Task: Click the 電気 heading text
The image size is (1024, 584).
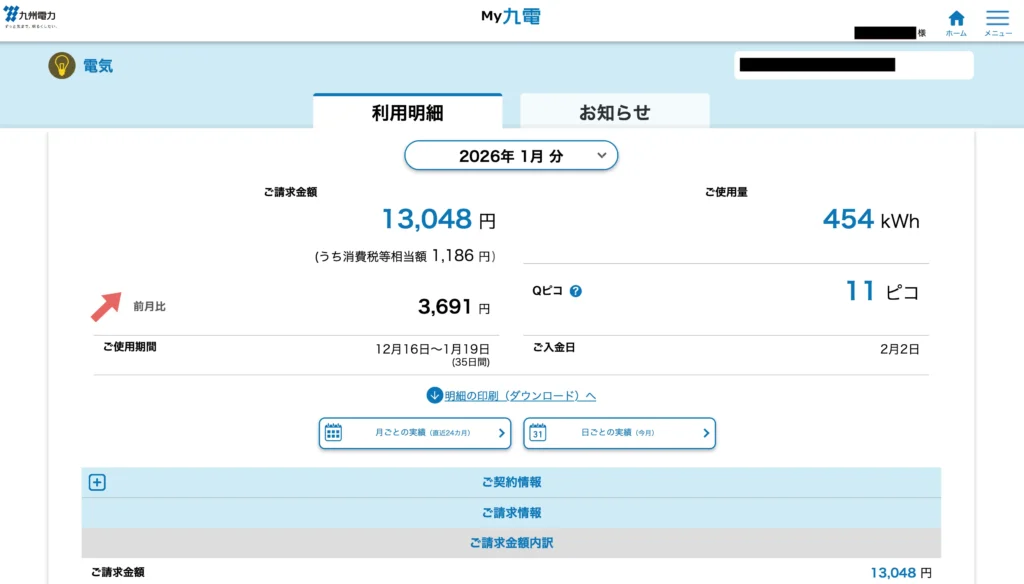Action: 98,66
